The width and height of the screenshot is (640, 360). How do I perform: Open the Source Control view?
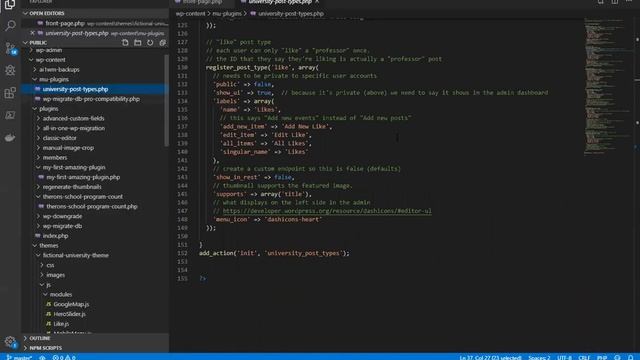(10, 48)
